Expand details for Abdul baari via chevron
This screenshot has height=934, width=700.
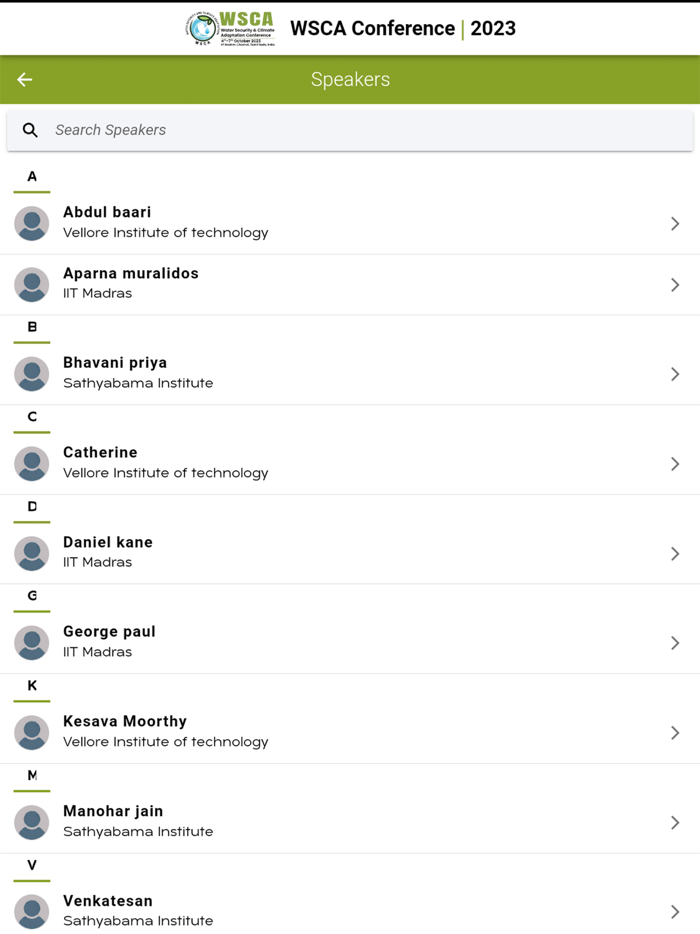tap(675, 223)
